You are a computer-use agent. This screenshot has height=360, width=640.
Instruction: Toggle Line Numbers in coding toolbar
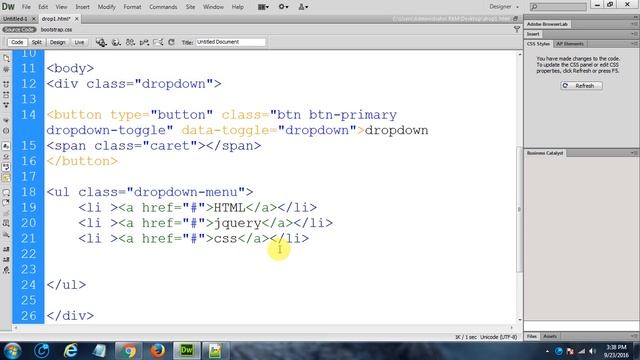(6, 146)
